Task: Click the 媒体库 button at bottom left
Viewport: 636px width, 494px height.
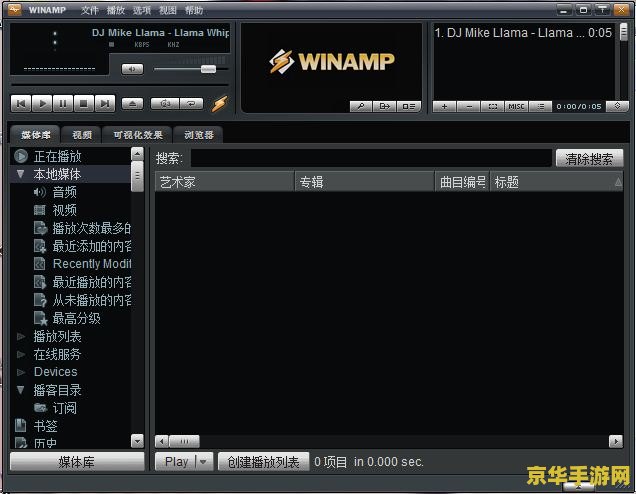Action: pyautogui.click(x=77, y=462)
